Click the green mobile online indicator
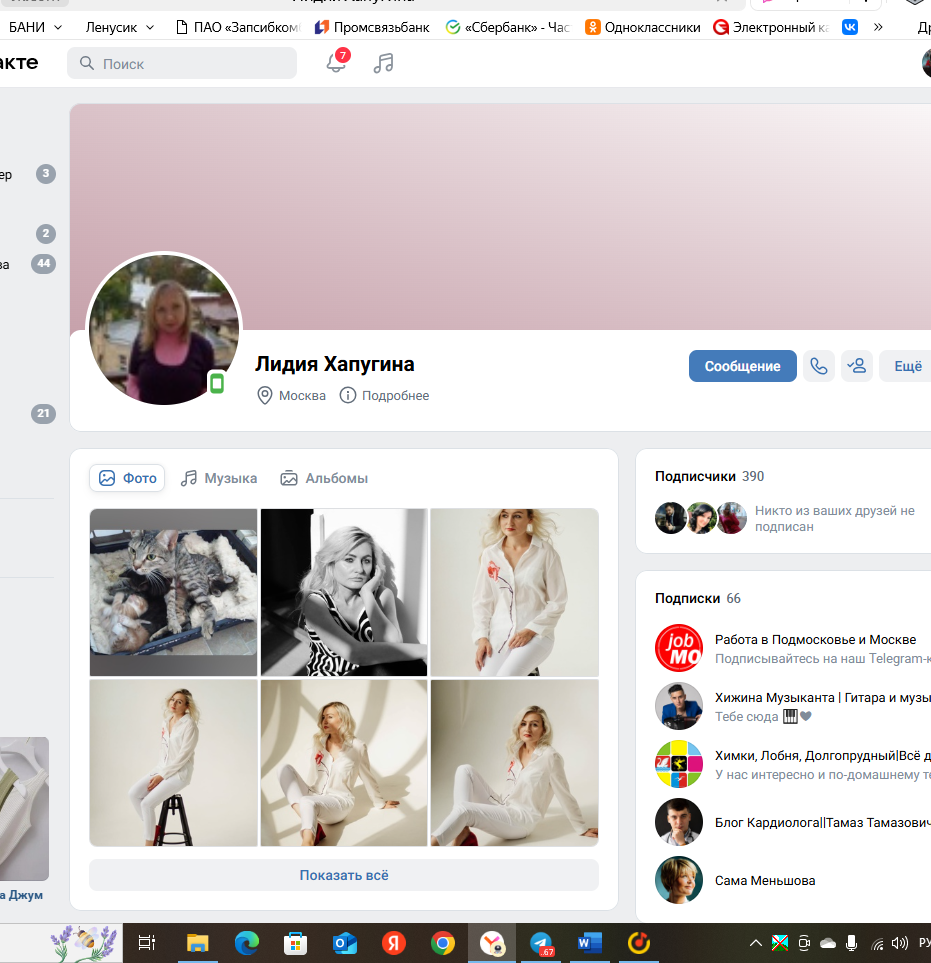Image resolution: width=931 pixels, height=963 pixels. (217, 383)
